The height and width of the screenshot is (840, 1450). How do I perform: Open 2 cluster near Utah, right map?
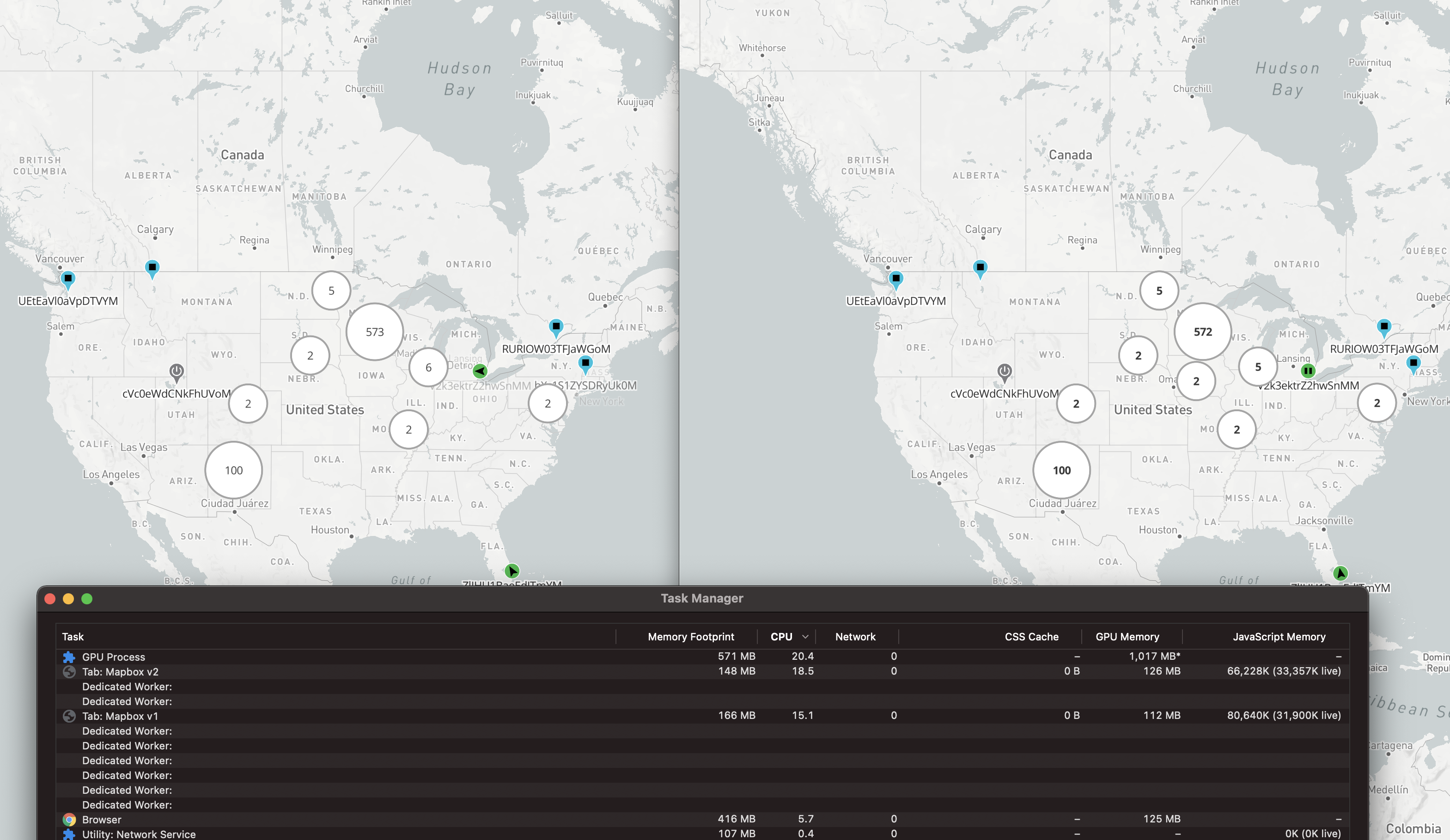tap(1076, 404)
